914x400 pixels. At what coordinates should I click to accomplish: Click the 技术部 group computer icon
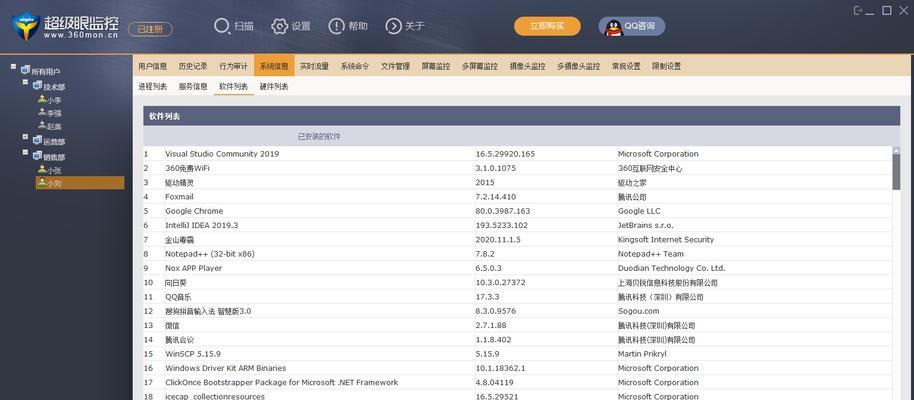pyautogui.click(x=37, y=86)
